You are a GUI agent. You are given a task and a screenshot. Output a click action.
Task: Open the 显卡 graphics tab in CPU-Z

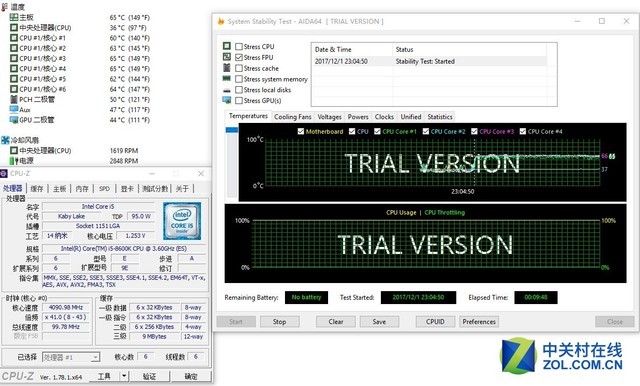(127, 189)
